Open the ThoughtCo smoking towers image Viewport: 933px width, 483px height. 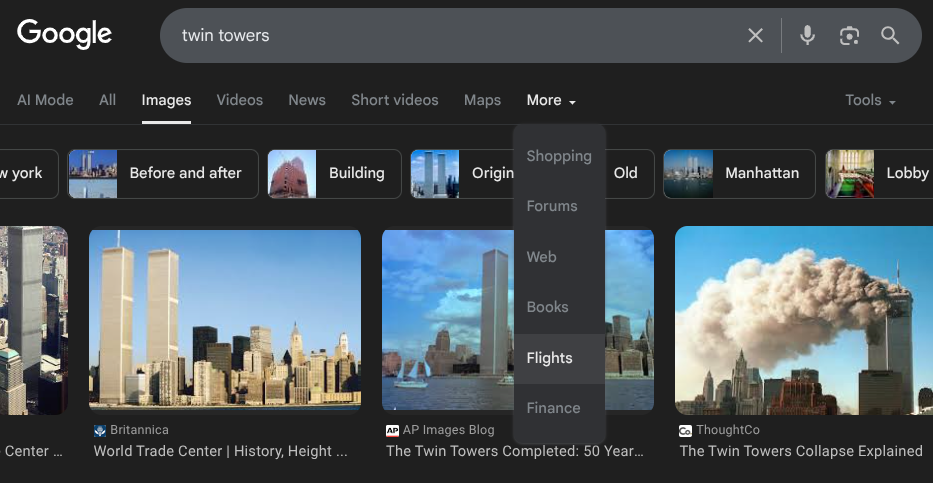click(803, 319)
